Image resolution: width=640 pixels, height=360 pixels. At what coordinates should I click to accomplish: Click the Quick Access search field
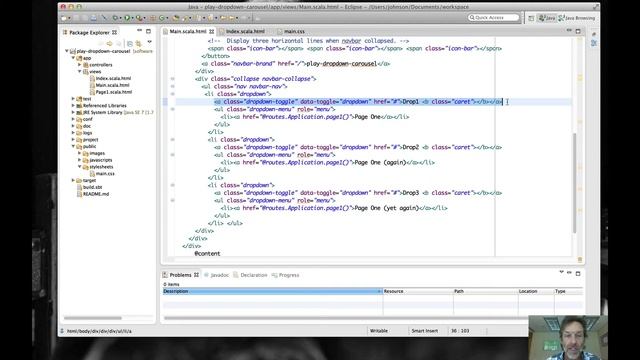click(x=493, y=18)
